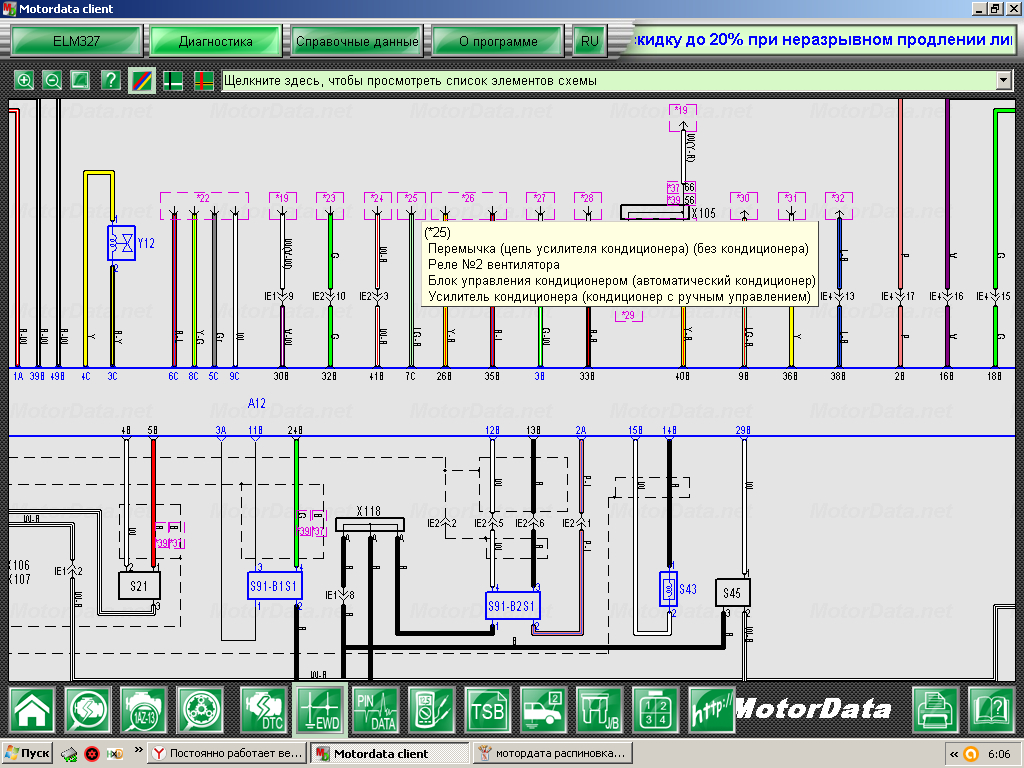This screenshot has width=1024, height=768.
Task: Click the http web link icon
Action: [712, 710]
